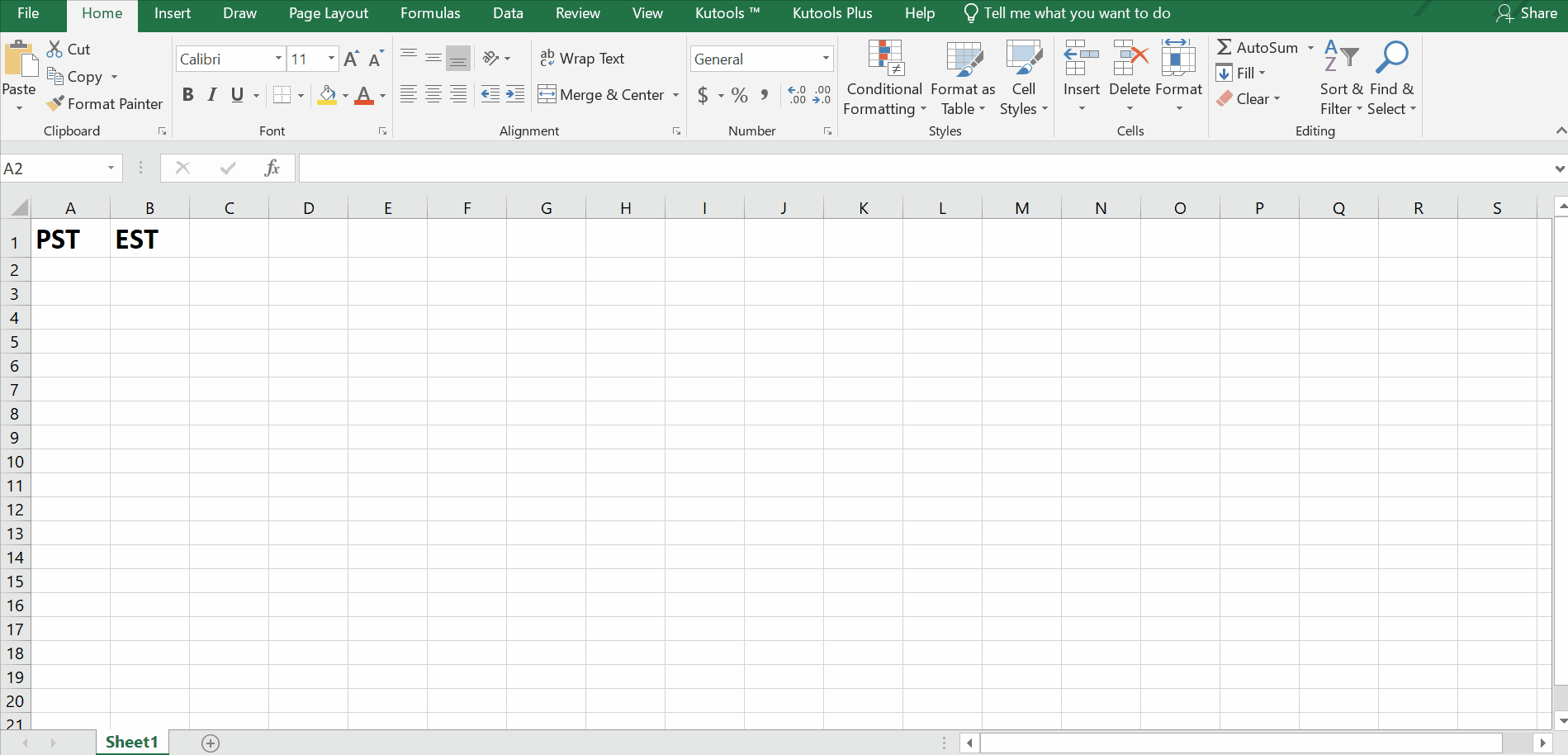The width and height of the screenshot is (1568, 755).
Task: Toggle center text alignment
Action: click(x=433, y=94)
